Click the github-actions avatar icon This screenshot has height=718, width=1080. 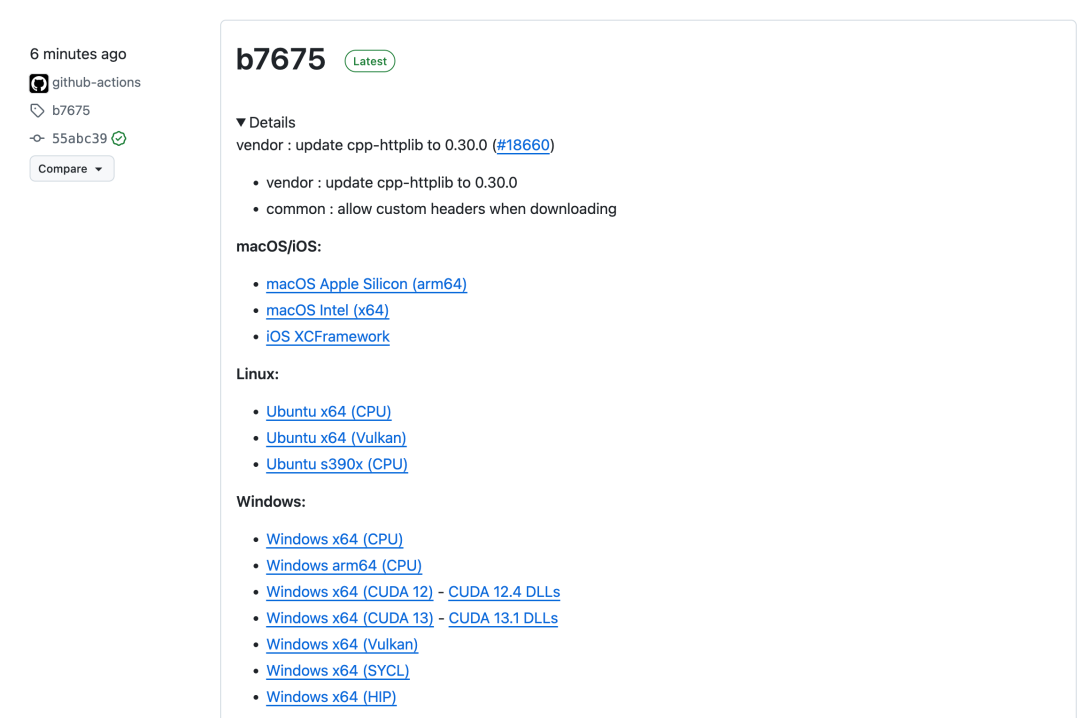pyautogui.click(x=39, y=83)
